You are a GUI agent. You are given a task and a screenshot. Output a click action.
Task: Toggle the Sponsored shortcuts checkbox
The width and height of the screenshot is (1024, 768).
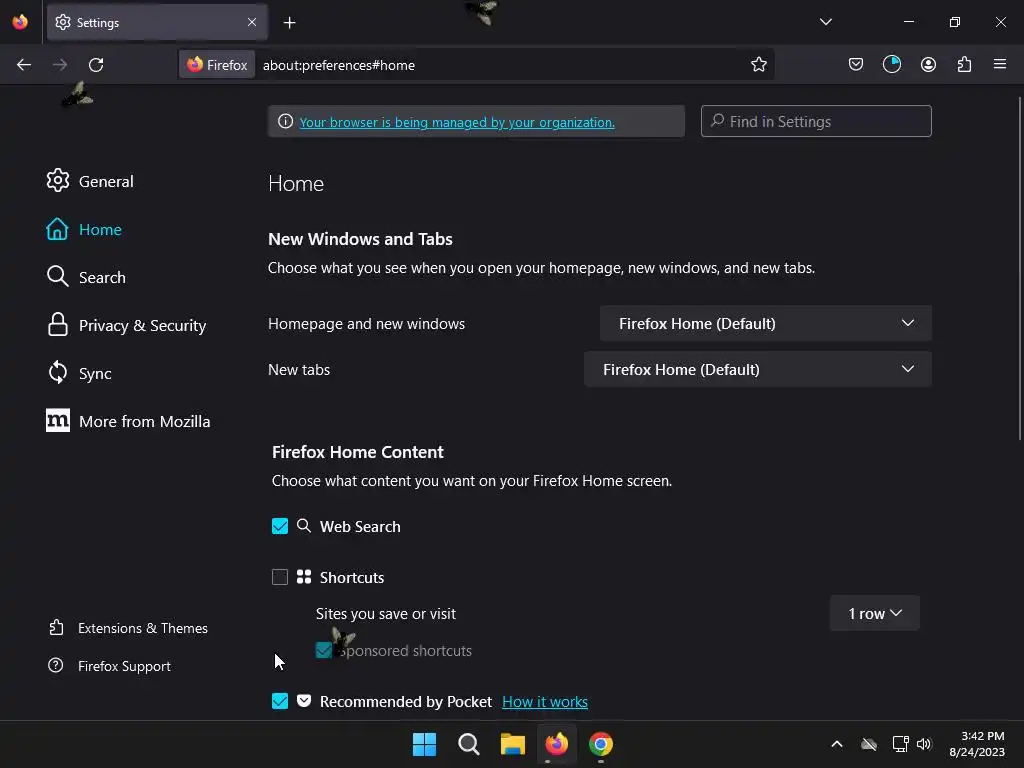tap(323, 650)
